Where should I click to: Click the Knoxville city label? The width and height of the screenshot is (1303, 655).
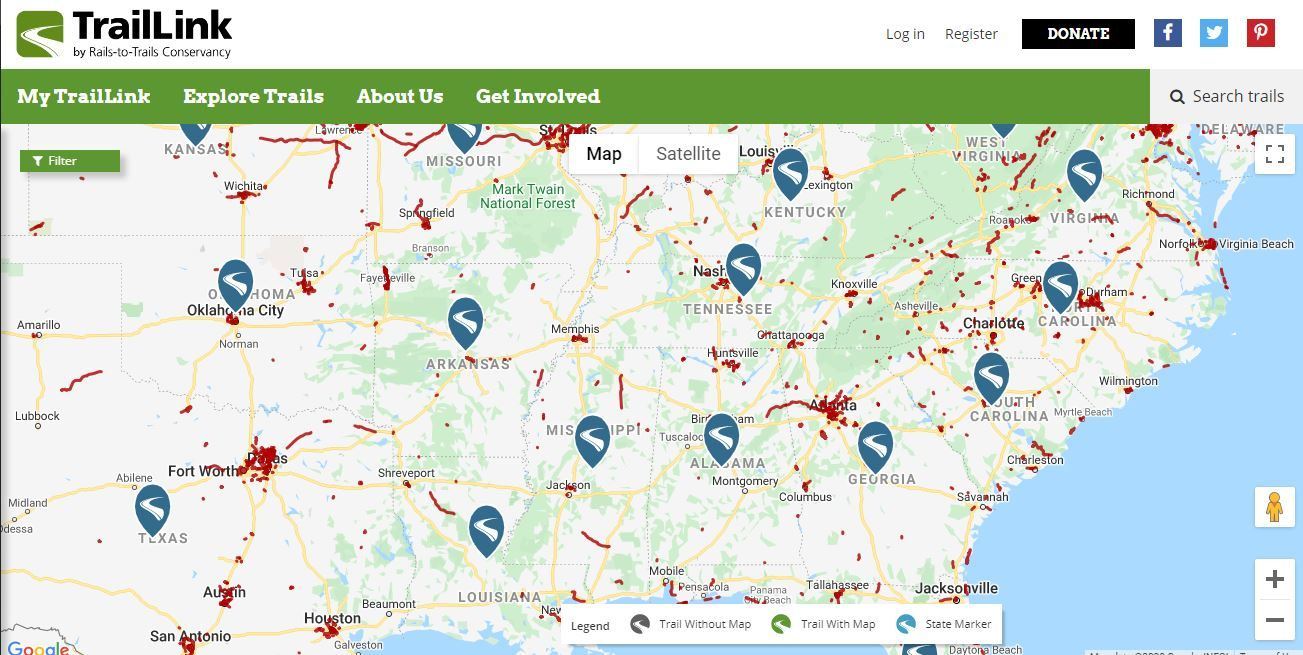[x=854, y=284]
